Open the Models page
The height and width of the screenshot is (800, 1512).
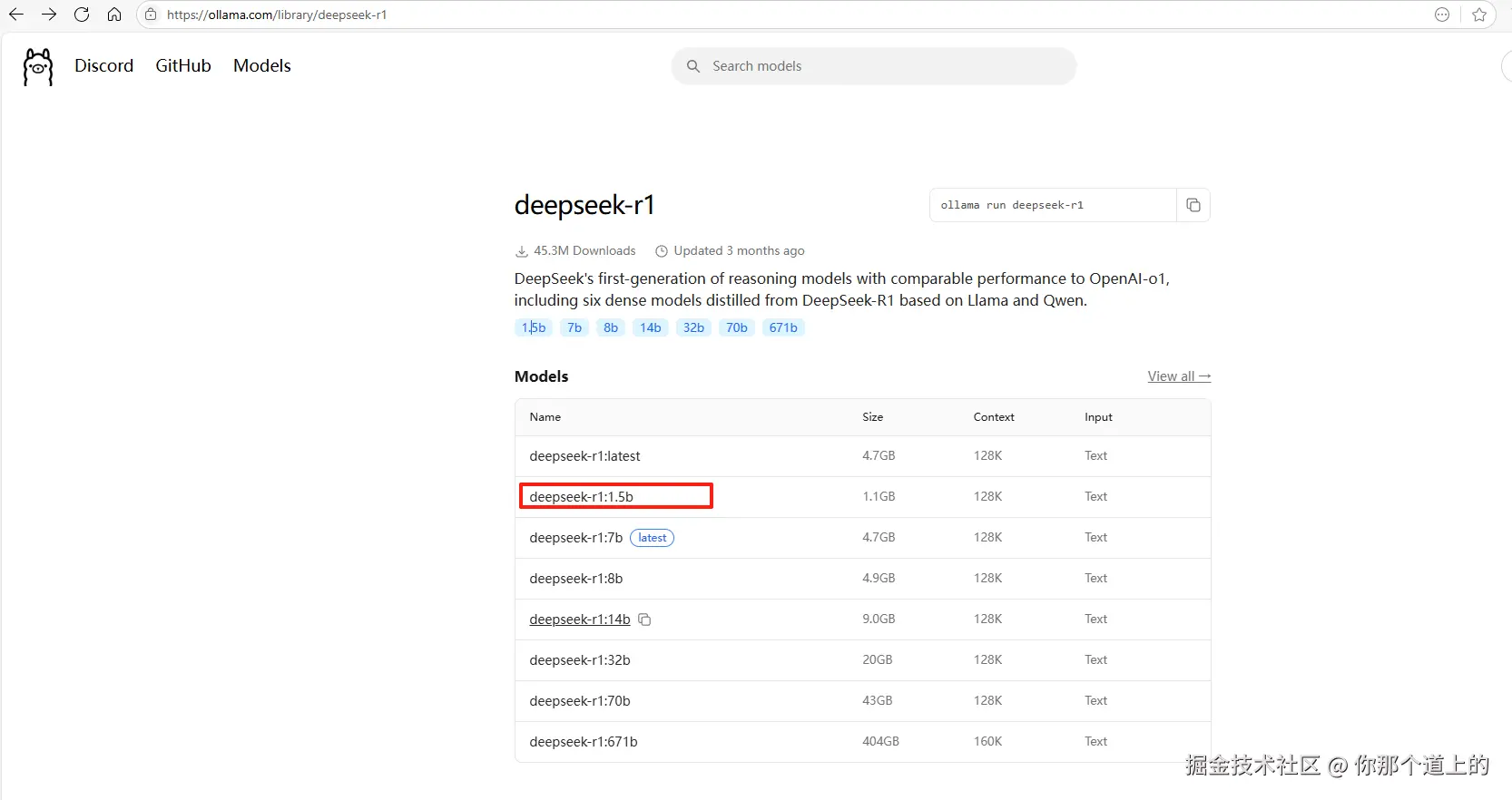(x=262, y=65)
